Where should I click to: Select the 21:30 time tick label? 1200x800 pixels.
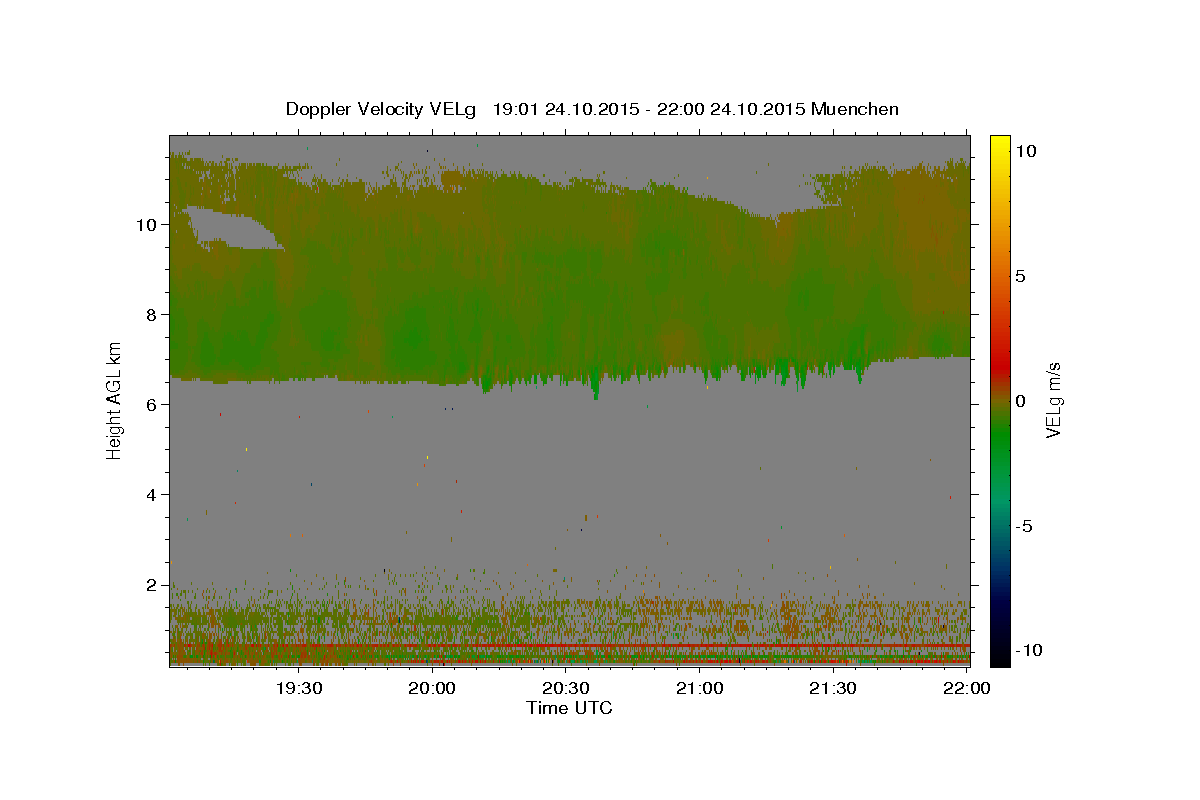[x=832, y=688]
